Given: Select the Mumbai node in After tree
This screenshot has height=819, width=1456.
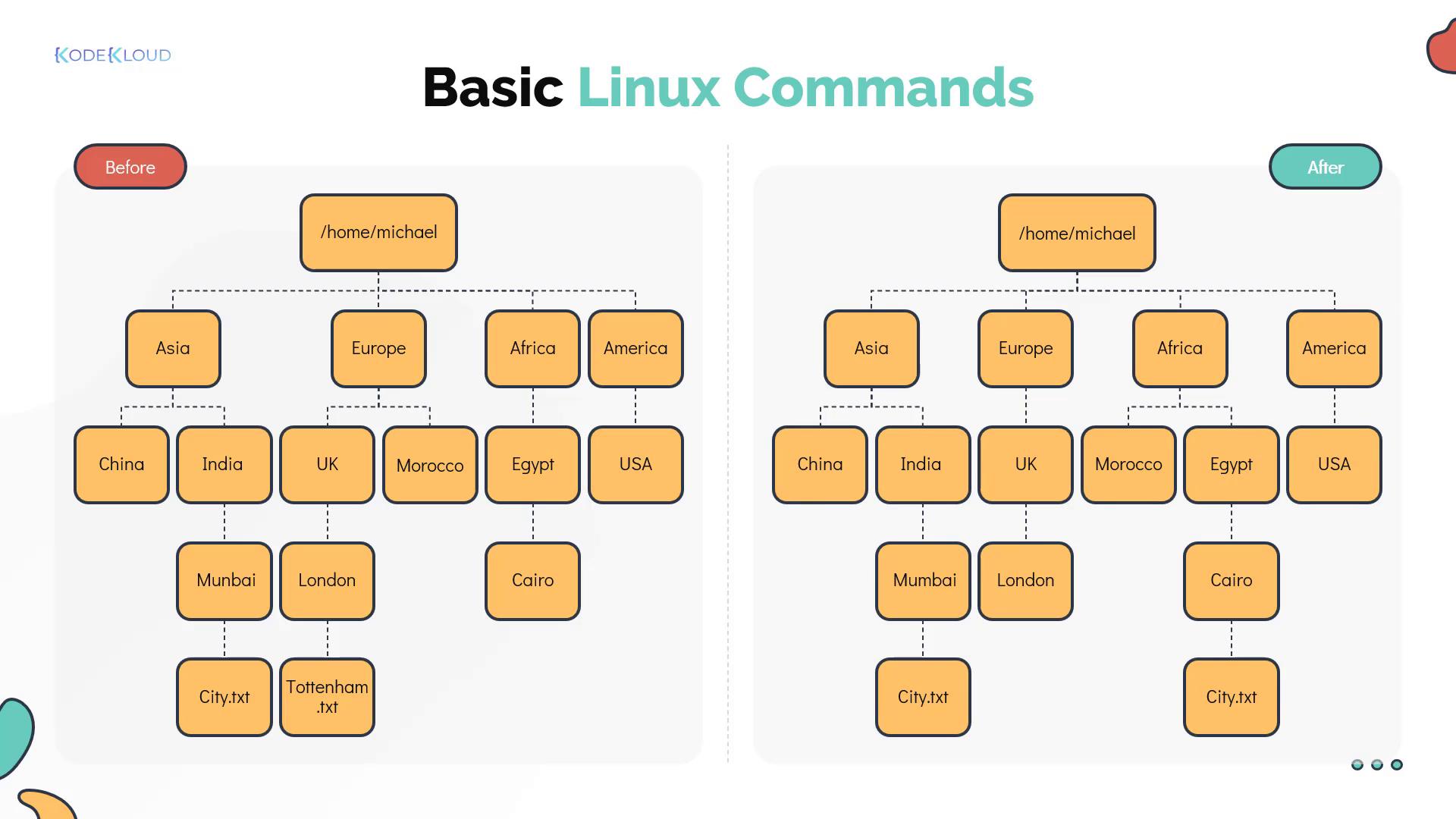Looking at the screenshot, I should click(923, 580).
